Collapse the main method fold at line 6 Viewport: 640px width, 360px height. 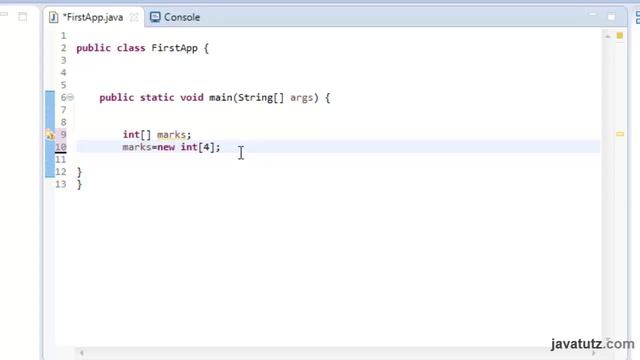click(70, 98)
